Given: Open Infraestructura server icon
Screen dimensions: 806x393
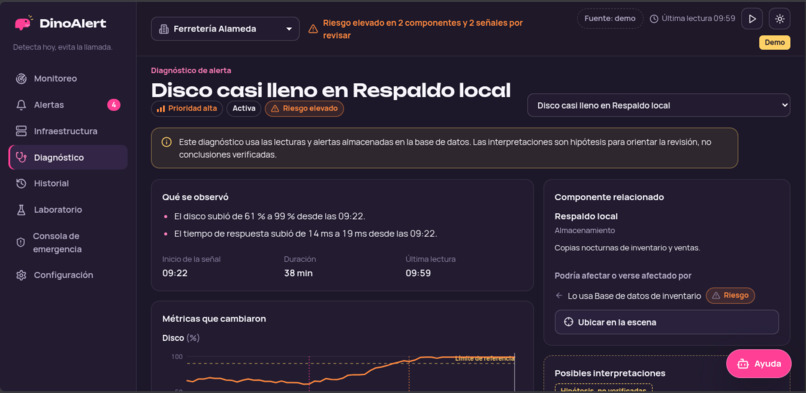Looking at the screenshot, I should (21, 131).
